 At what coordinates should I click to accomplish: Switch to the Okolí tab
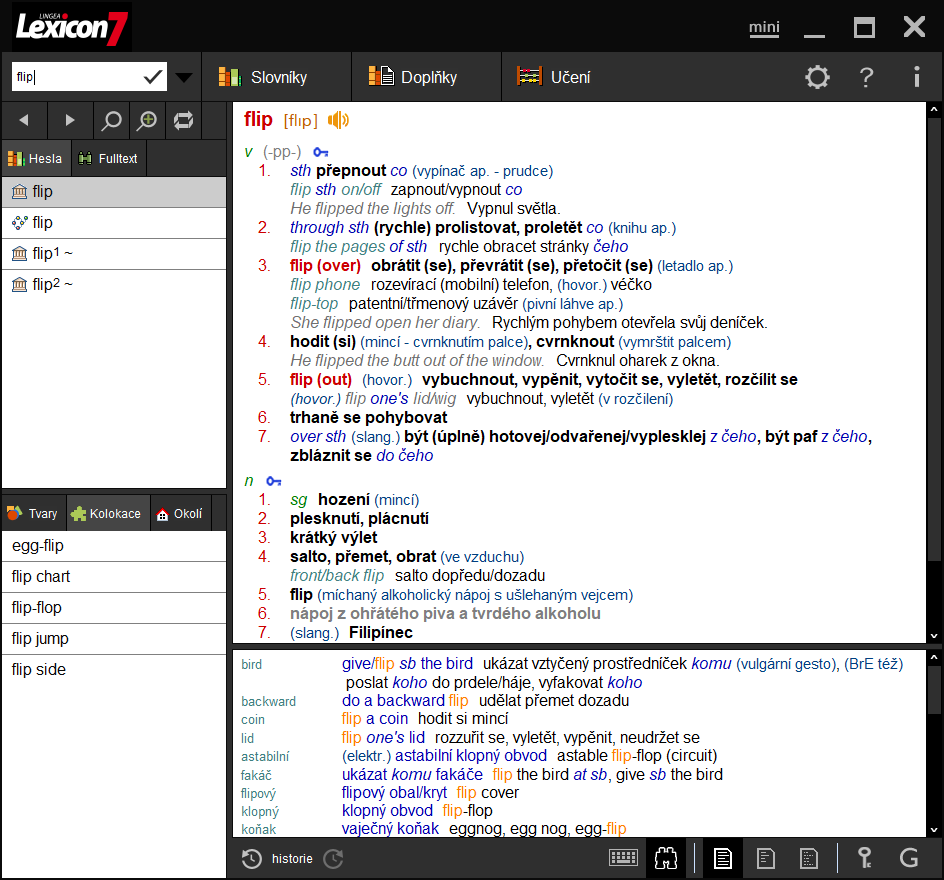coord(180,513)
